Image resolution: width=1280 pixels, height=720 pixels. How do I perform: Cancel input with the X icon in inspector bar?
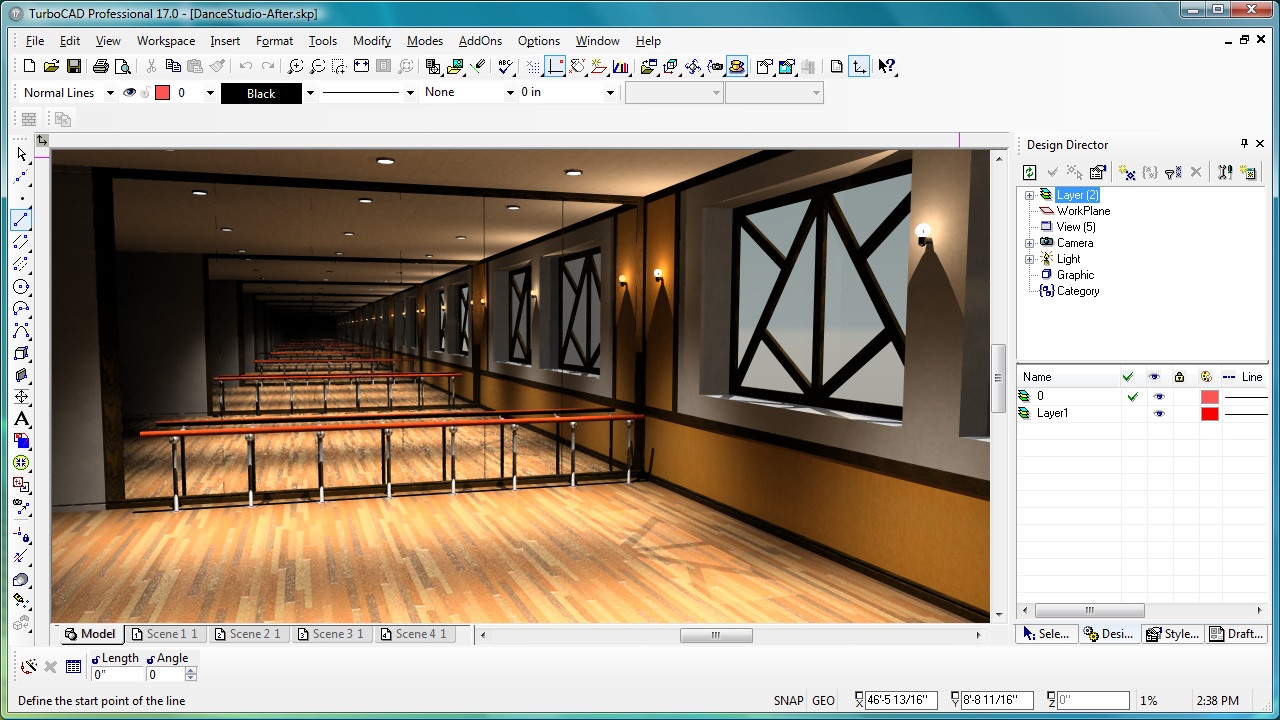point(51,667)
